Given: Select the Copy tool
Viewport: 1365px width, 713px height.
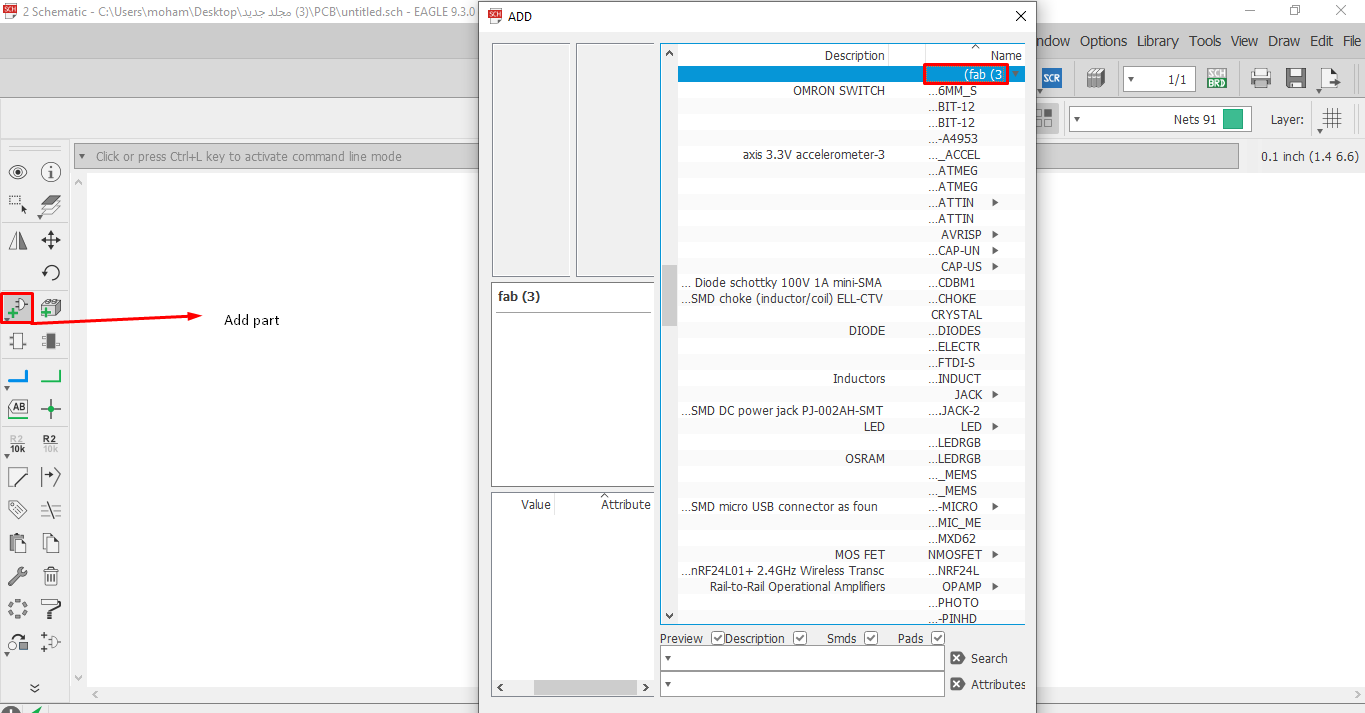Looking at the screenshot, I should 51,543.
